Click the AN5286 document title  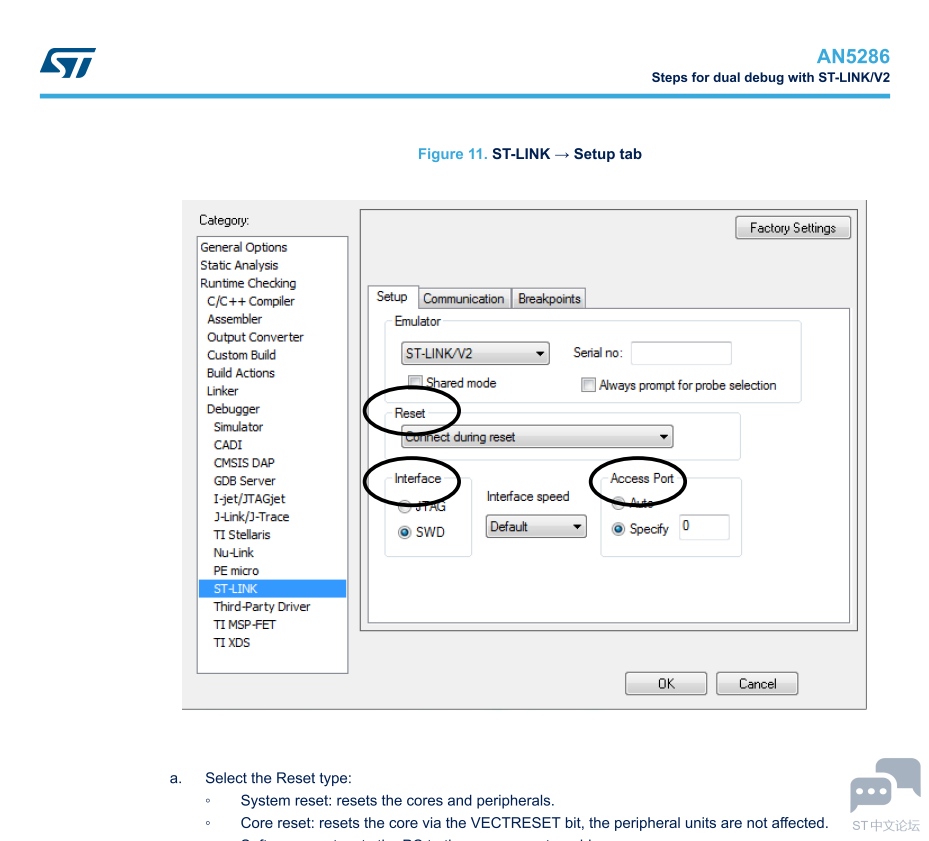click(853, 56)
